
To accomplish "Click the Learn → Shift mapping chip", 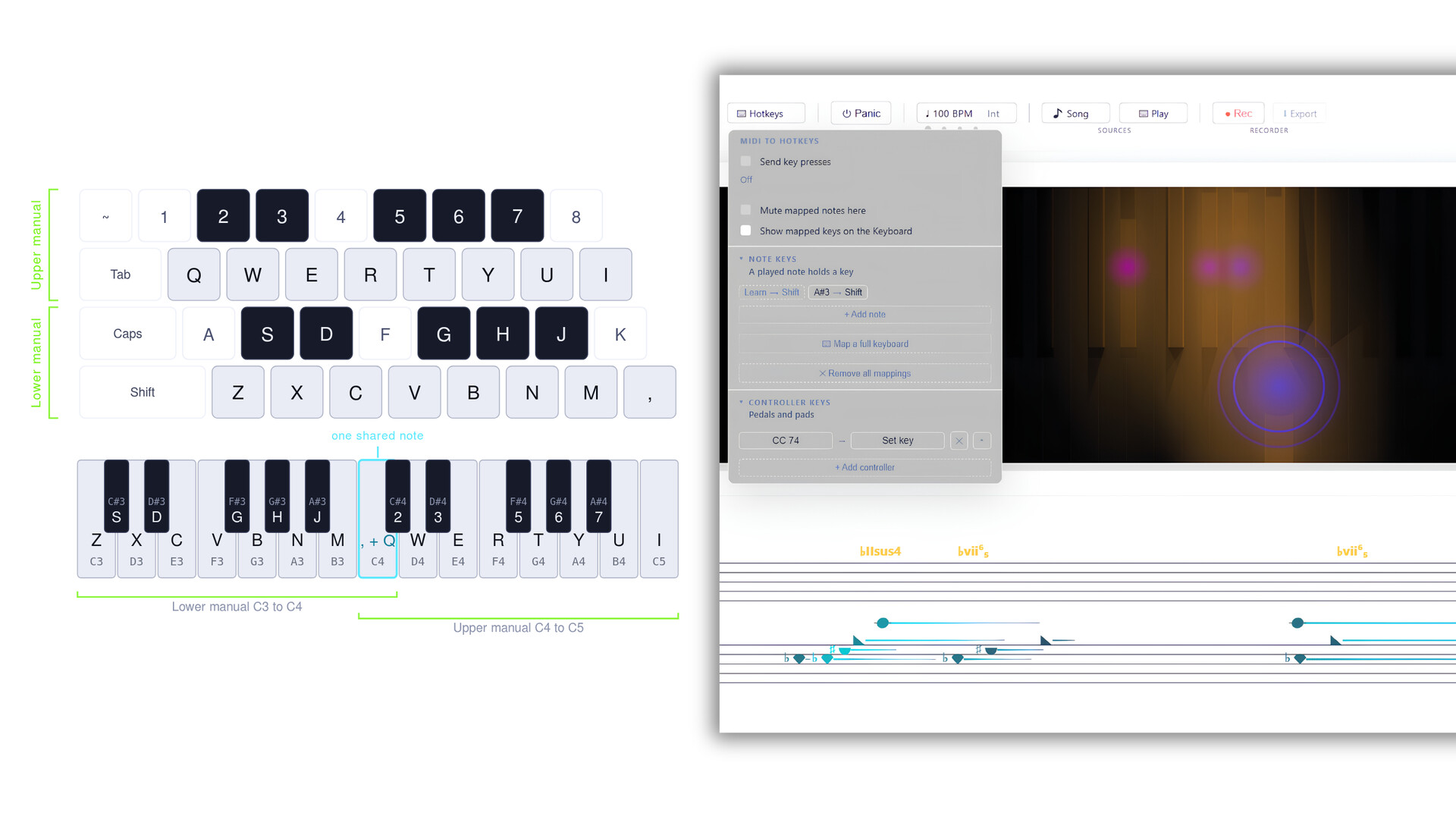I will click(x=771, y=292).
